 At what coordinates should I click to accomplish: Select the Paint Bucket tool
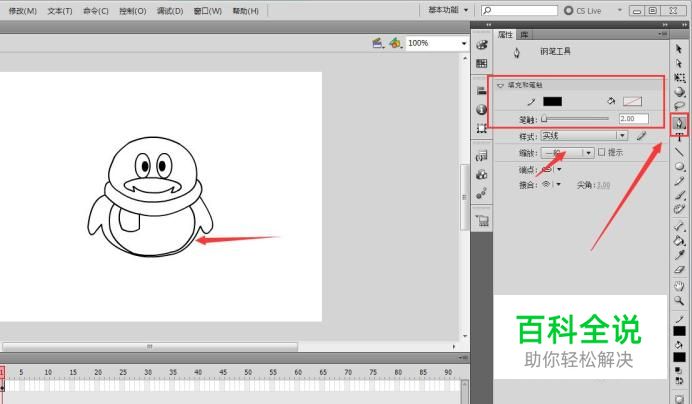[x=679, y=241]
